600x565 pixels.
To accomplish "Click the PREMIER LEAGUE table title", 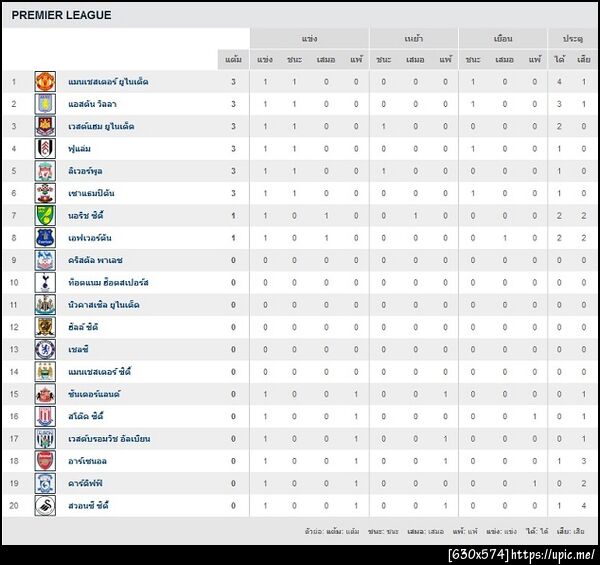I will 62,16.
